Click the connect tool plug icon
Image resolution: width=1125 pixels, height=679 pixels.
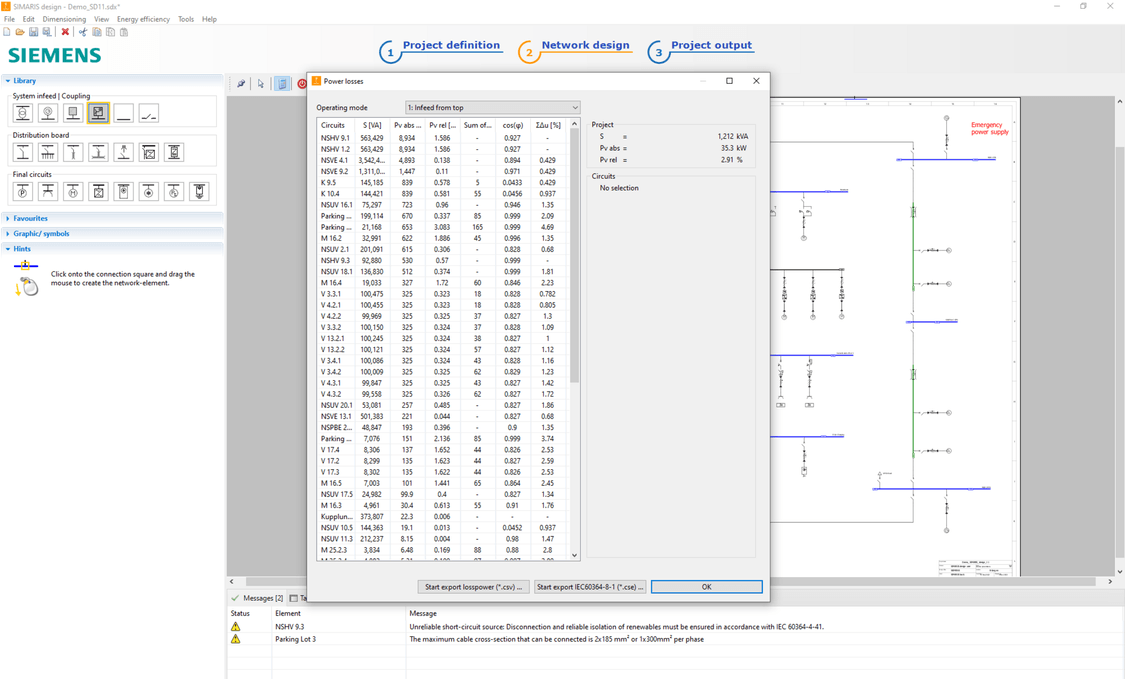click(x=240, y=83)
